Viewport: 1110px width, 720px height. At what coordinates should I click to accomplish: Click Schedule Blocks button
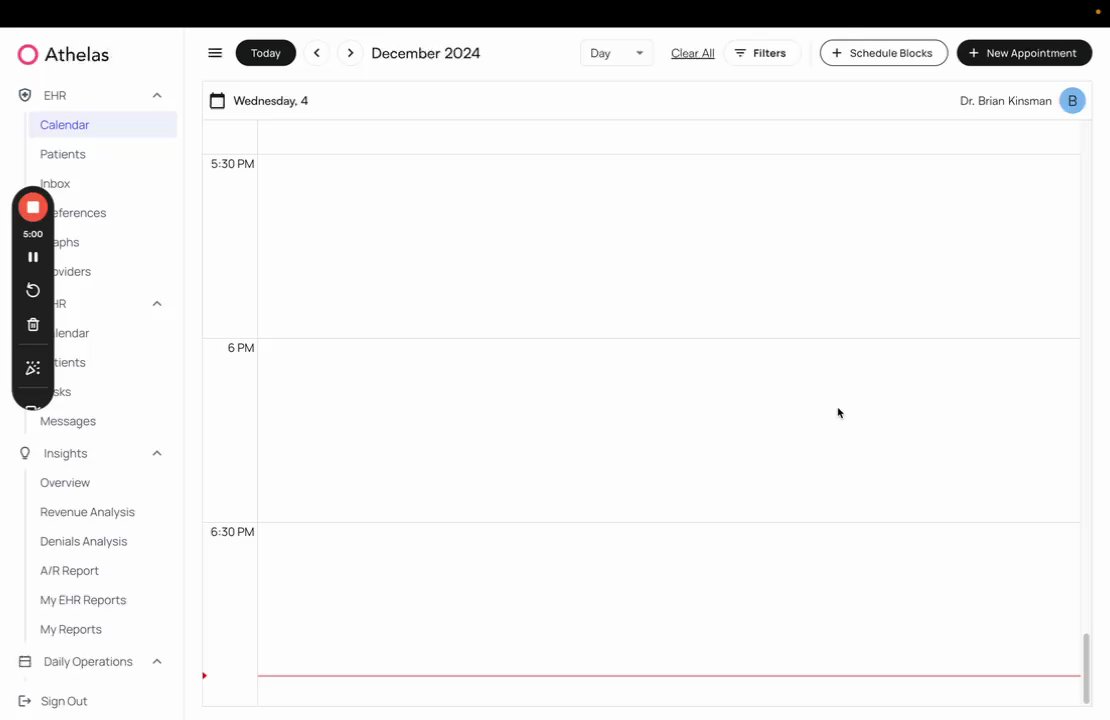point(883,53)
